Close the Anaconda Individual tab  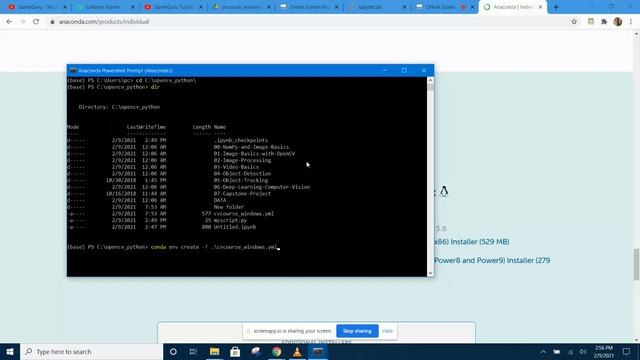540,7
